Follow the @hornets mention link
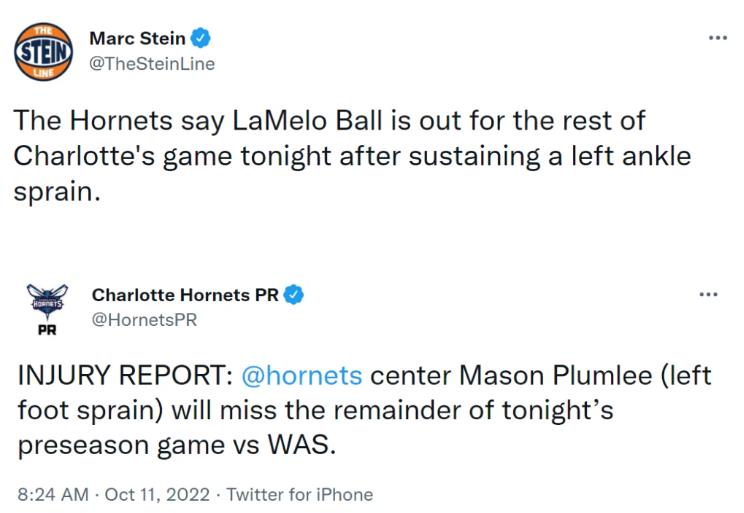744x513 pixels. click(x=302, y=378)
